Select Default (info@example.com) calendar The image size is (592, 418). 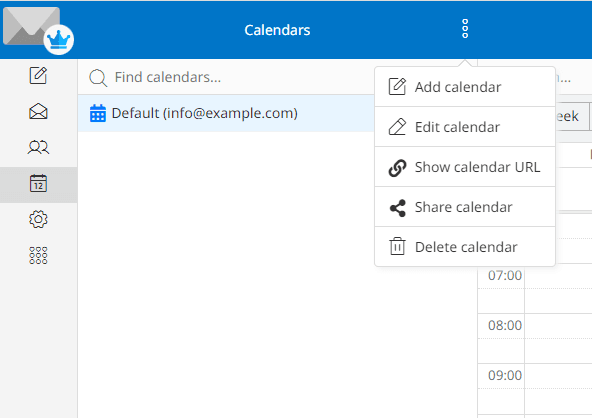point(227,113)
